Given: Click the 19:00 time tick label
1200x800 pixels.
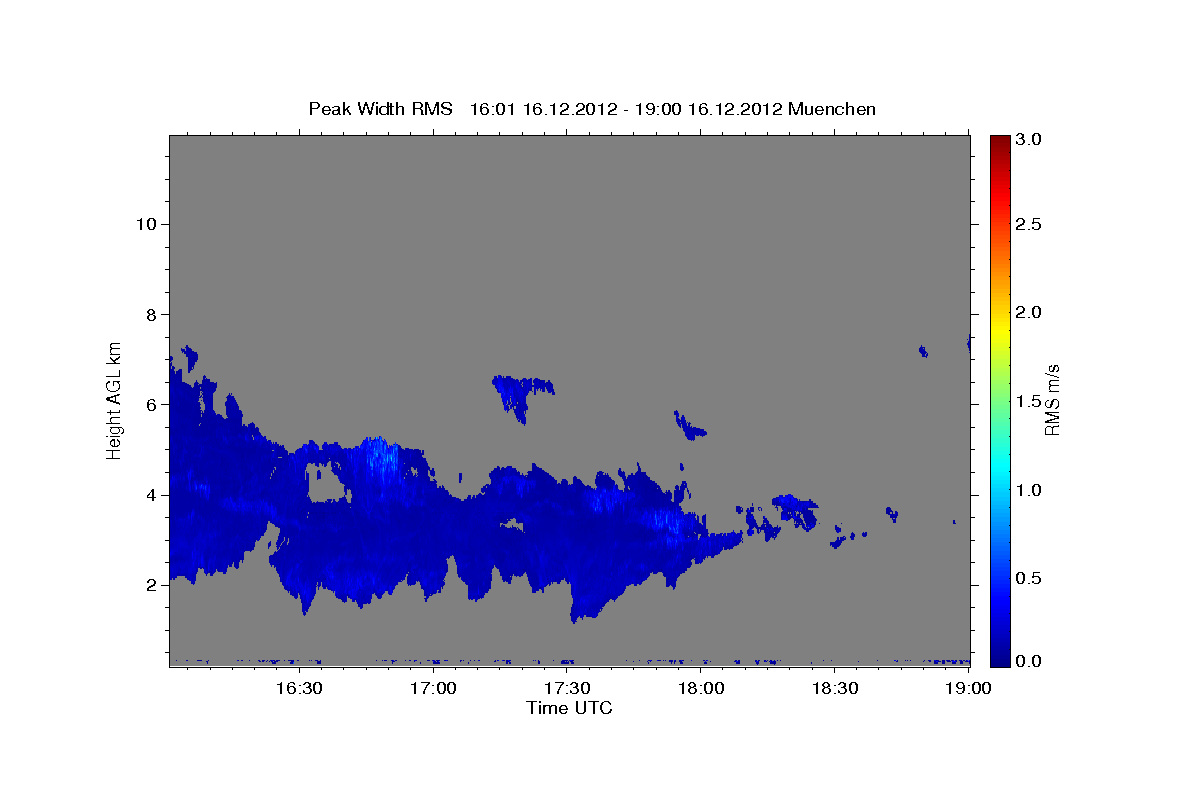Looking at the screenshot, I should coord(970,688).
